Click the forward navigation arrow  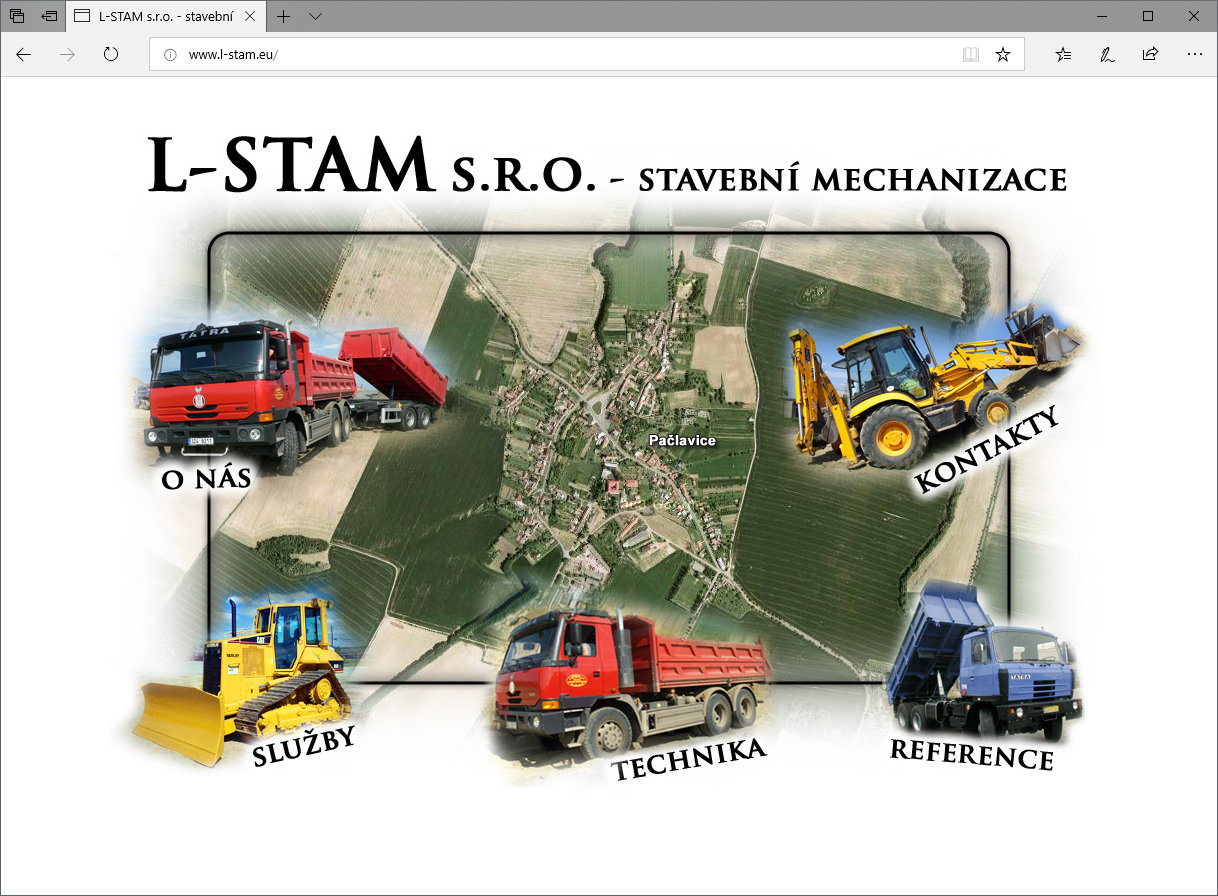[68, 54]
